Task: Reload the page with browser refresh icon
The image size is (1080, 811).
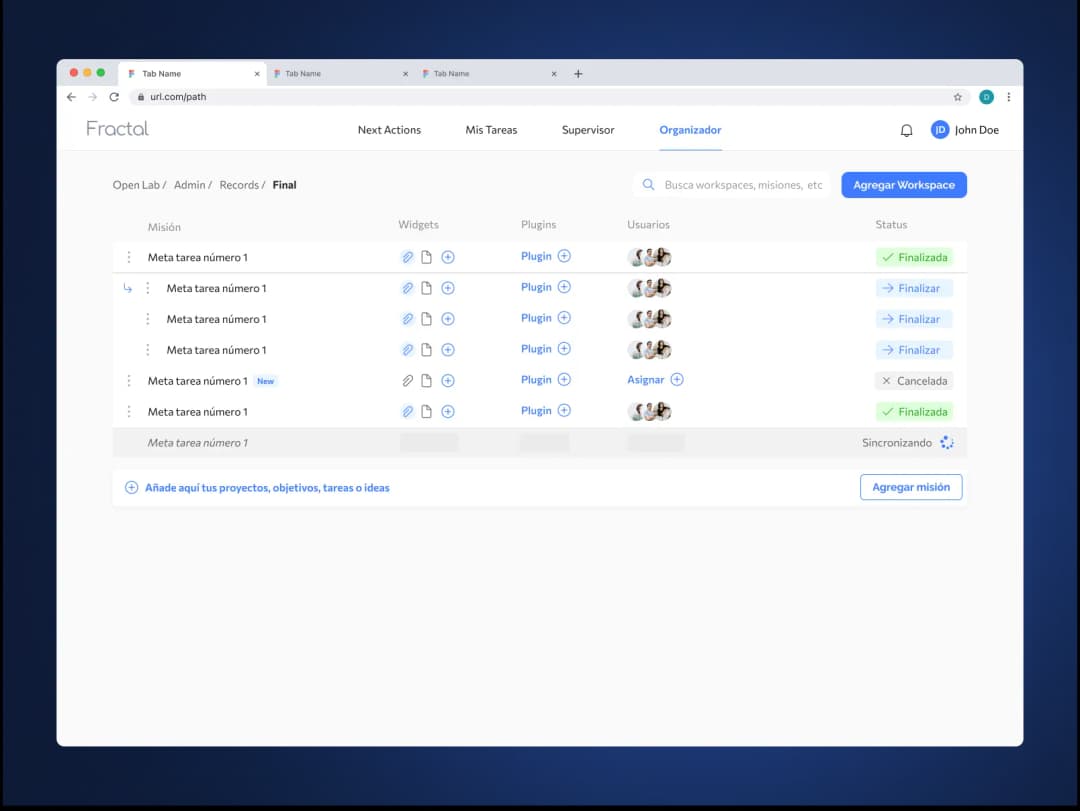Action: click(114, 97)
